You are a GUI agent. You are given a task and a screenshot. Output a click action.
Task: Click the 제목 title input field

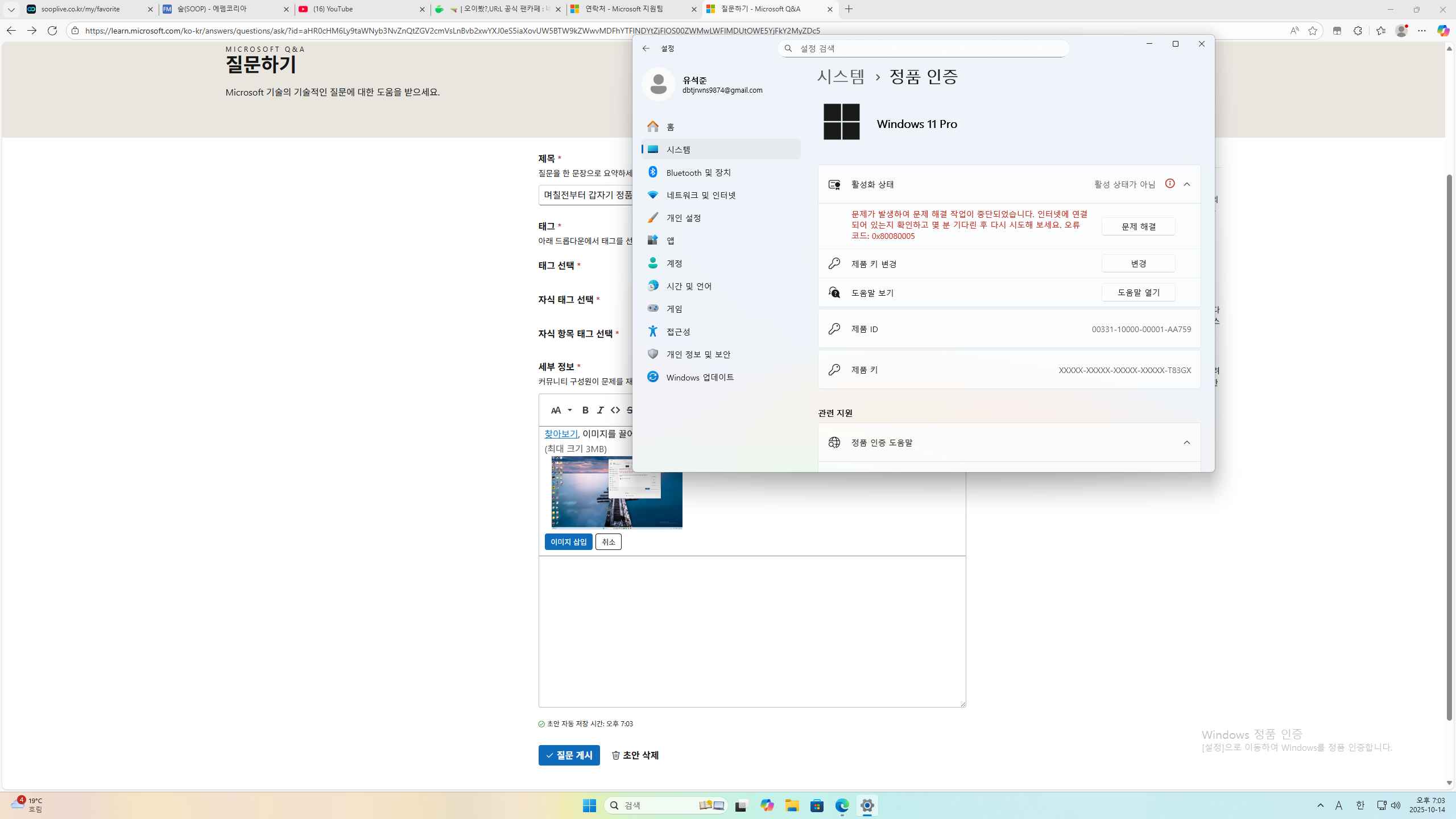click(586, 195)
